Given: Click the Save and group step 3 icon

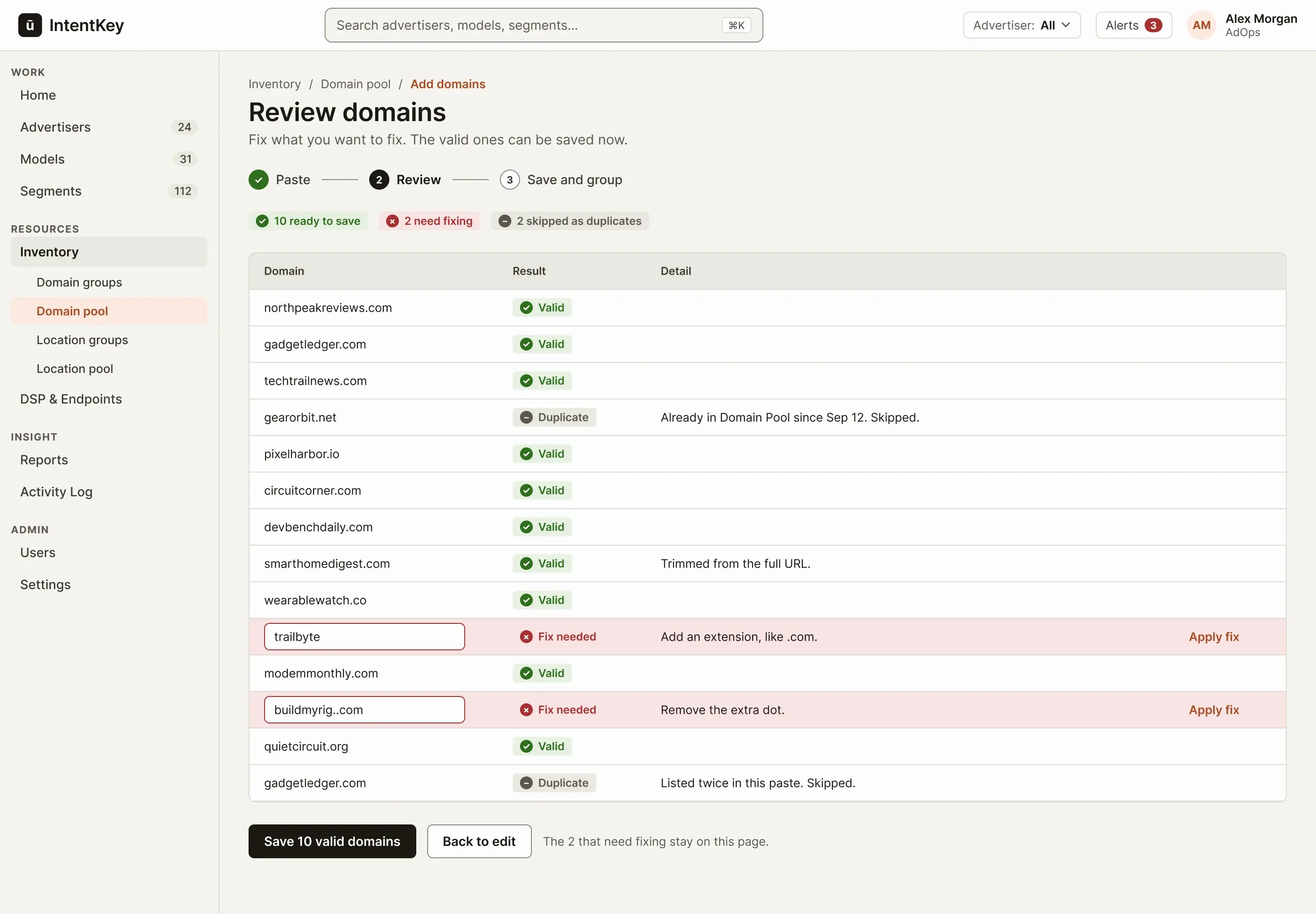Looking at the screenshot, I should (509, 180).
